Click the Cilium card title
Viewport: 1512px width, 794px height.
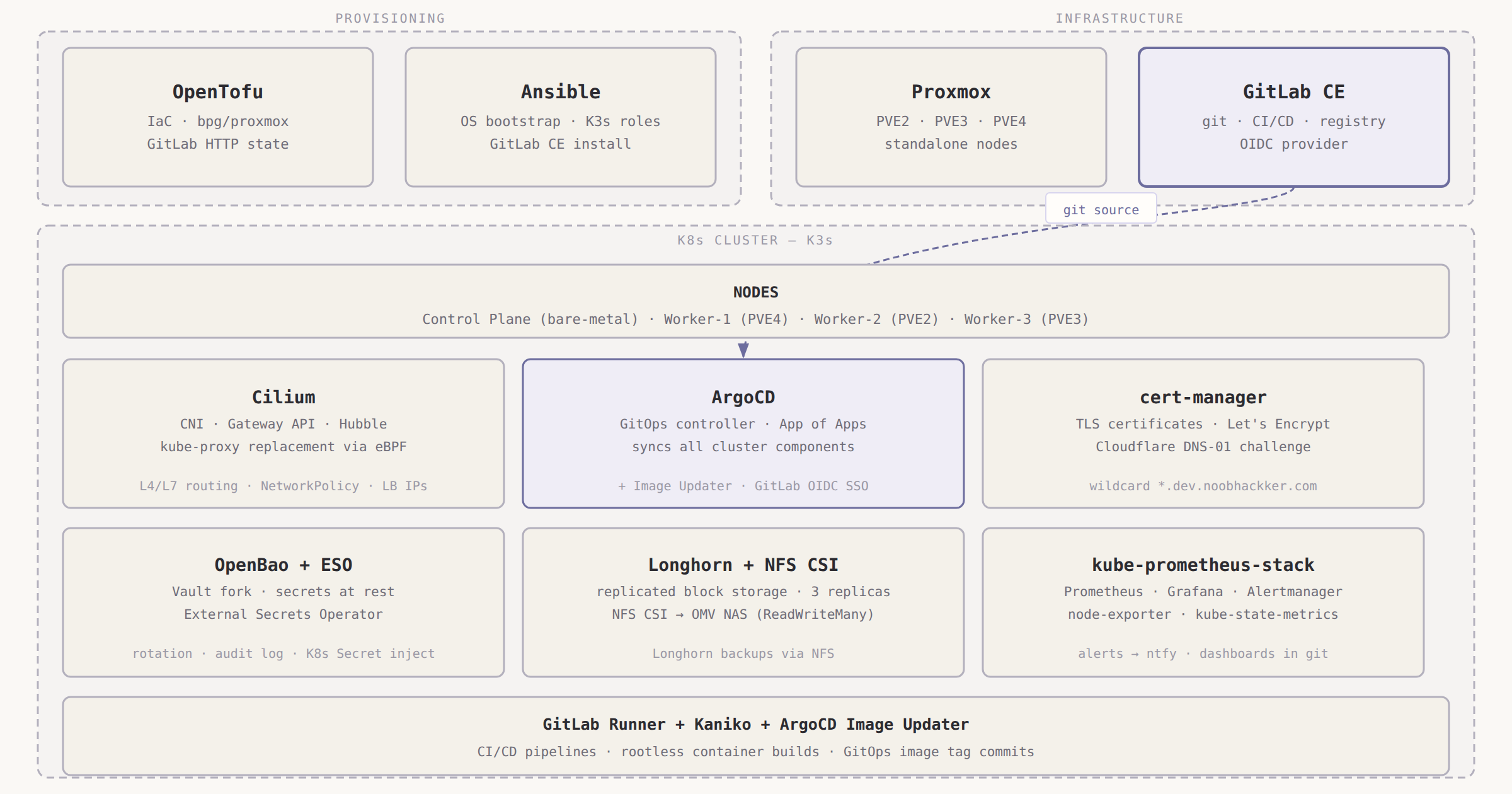click(283, 397)
